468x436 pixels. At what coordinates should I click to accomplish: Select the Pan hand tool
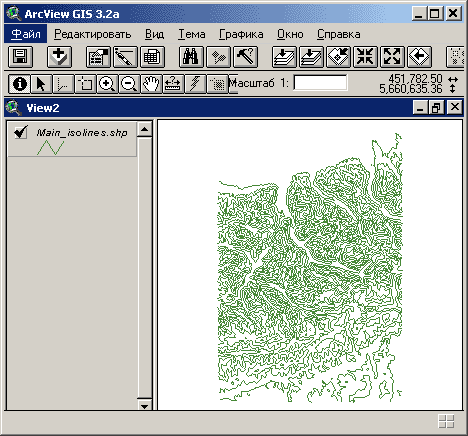pyautogui.click(x=151, y=84)
